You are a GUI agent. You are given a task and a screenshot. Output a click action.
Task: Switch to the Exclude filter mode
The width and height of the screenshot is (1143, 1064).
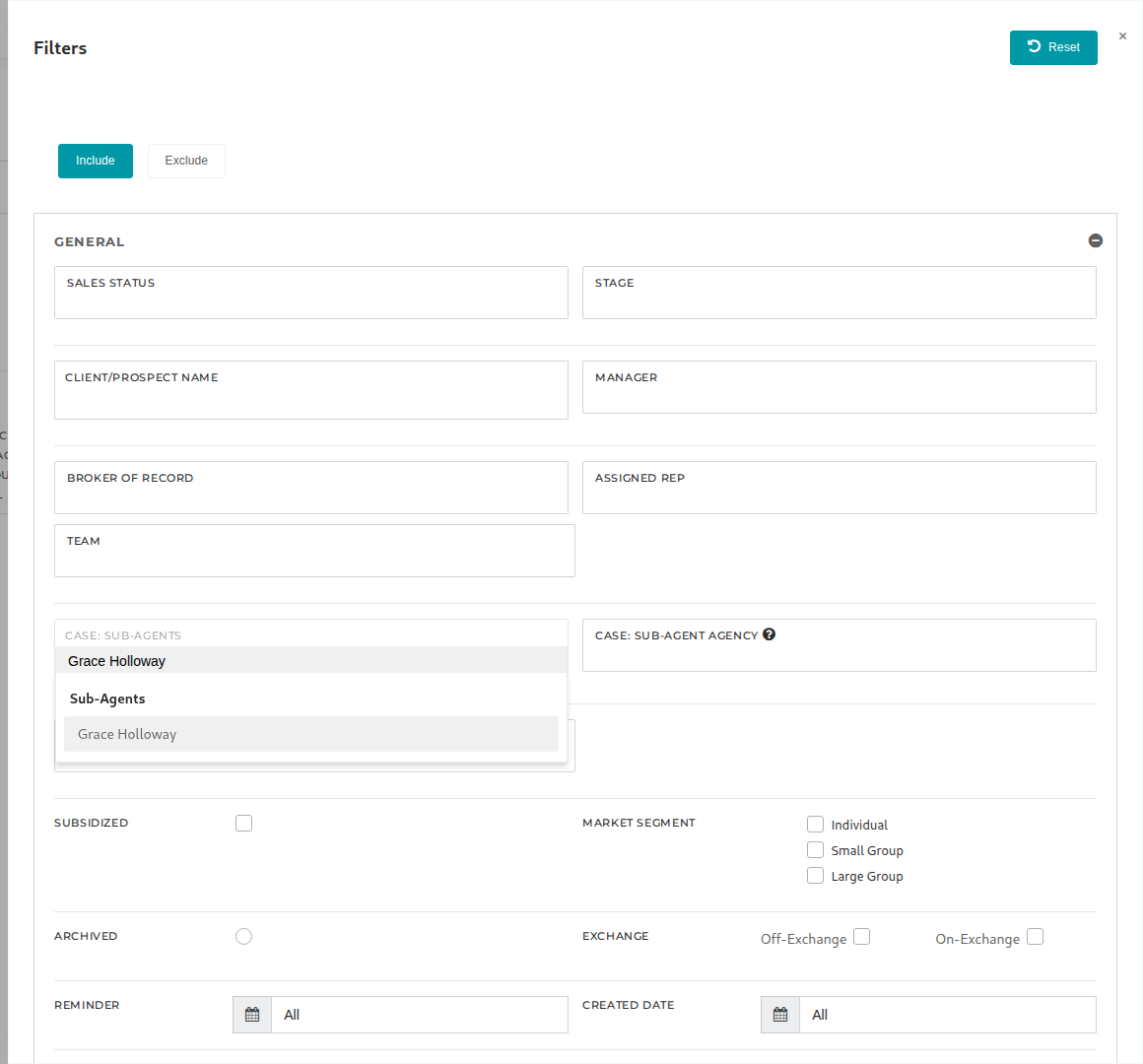(186, 161)
